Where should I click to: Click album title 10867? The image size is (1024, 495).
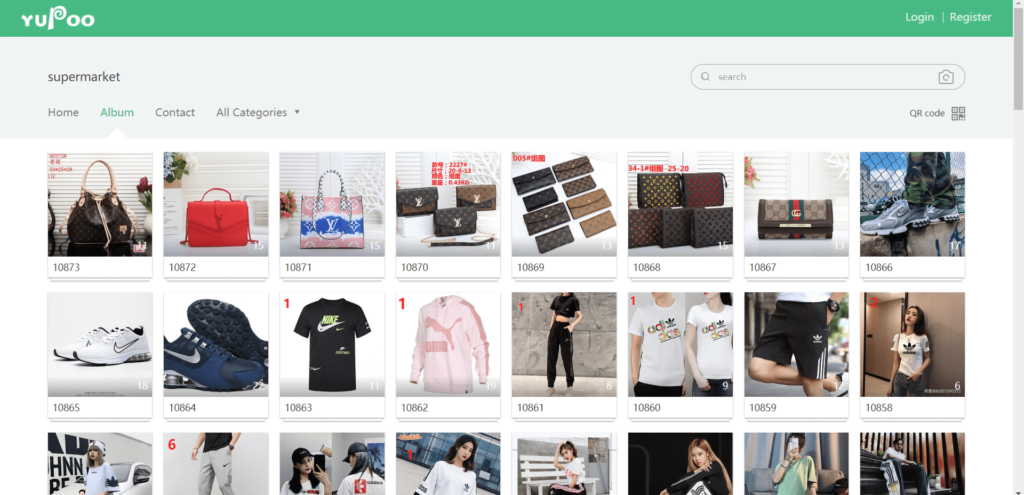point(763,268)
